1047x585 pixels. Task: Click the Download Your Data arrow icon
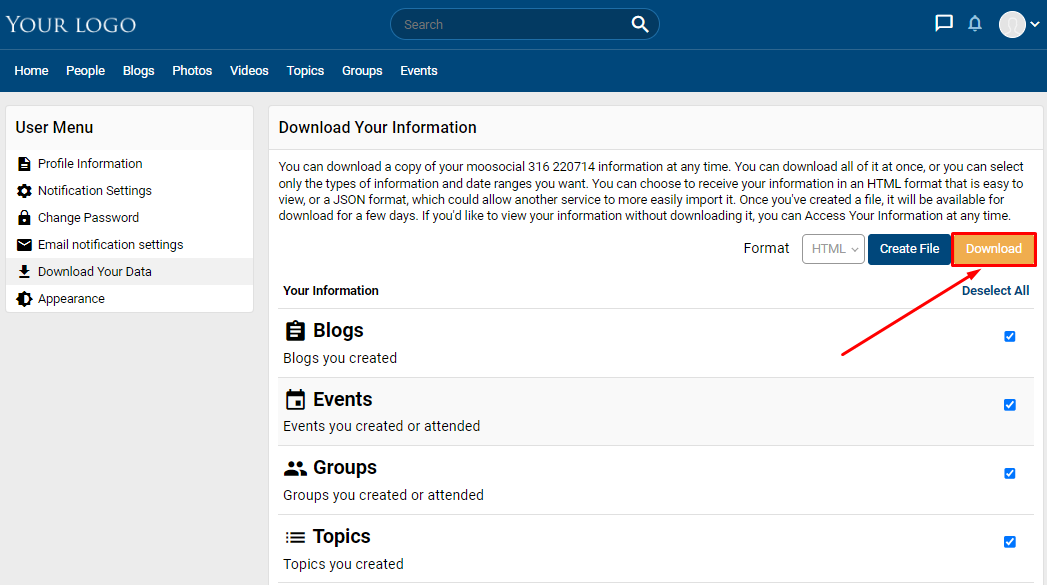[x=24, y=272]
